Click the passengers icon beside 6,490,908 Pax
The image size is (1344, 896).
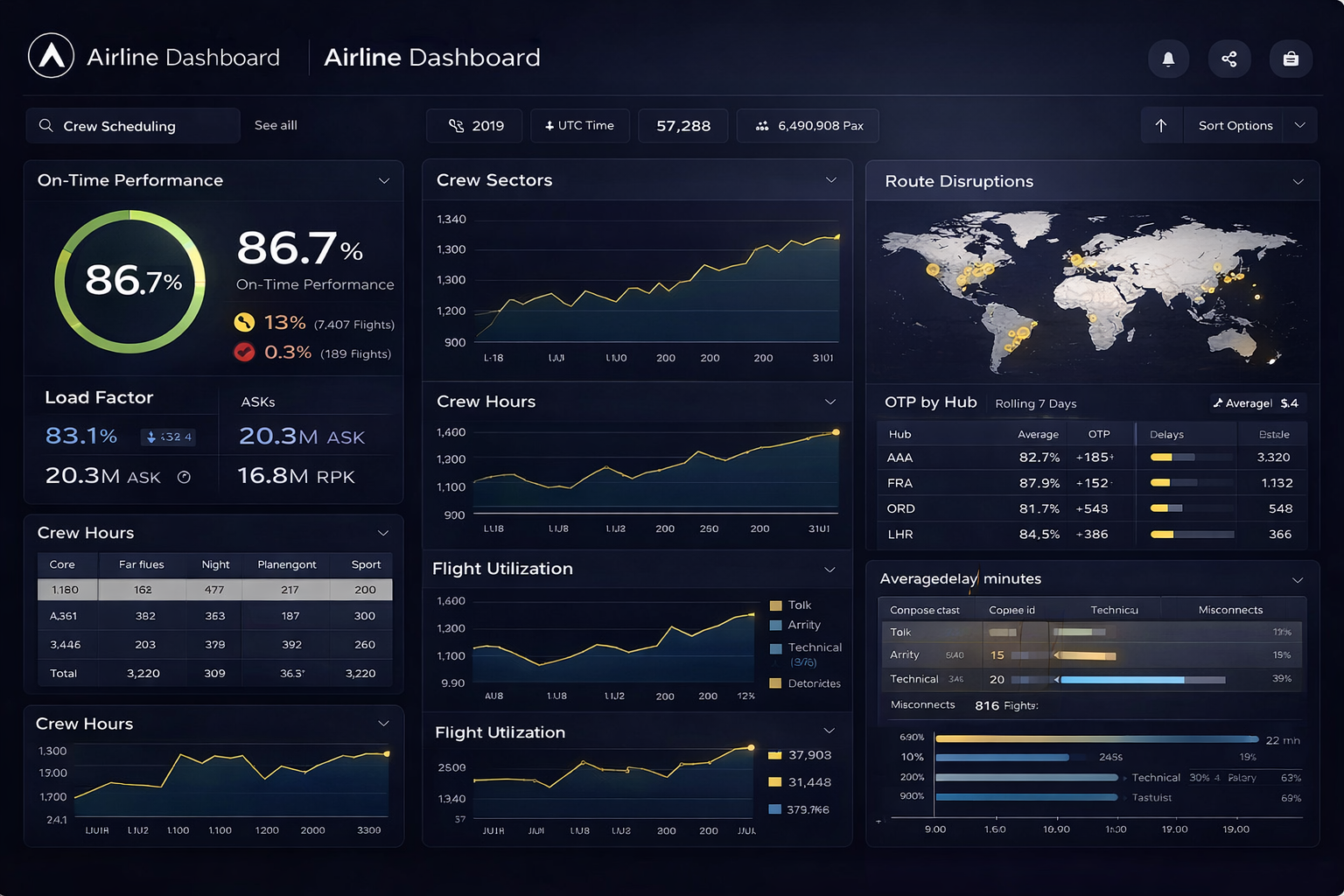click(x=762, y=126)
